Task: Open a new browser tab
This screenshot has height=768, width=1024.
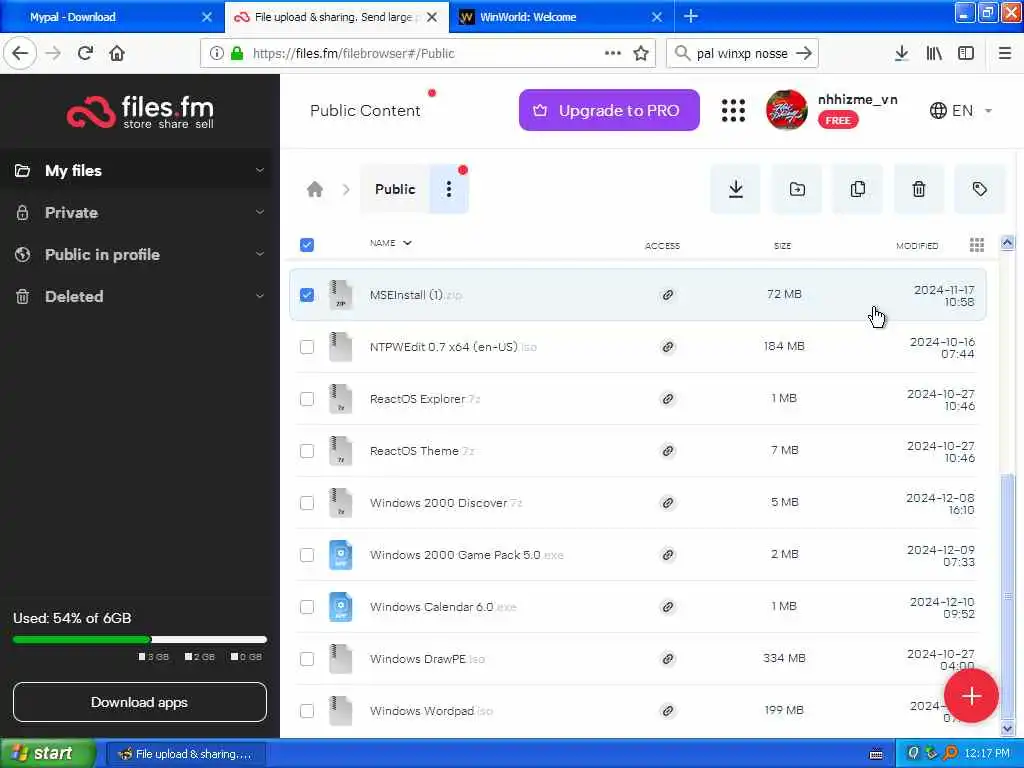Action: coord(691,17)
